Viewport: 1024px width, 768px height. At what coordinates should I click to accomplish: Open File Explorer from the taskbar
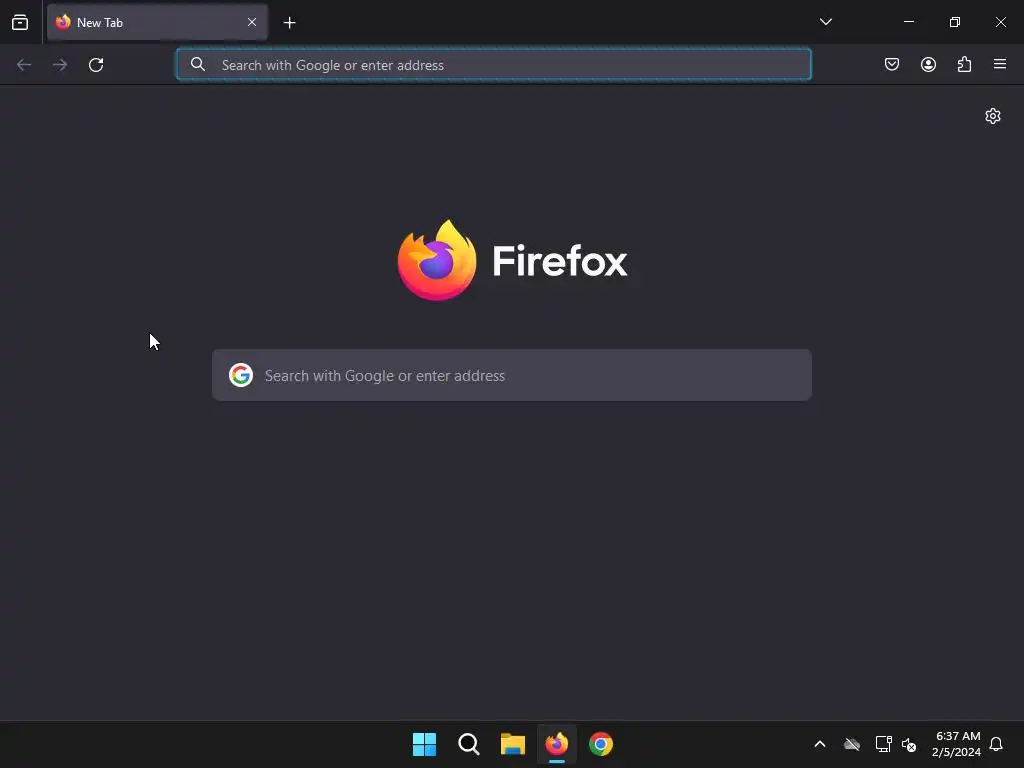click(513, 744)
